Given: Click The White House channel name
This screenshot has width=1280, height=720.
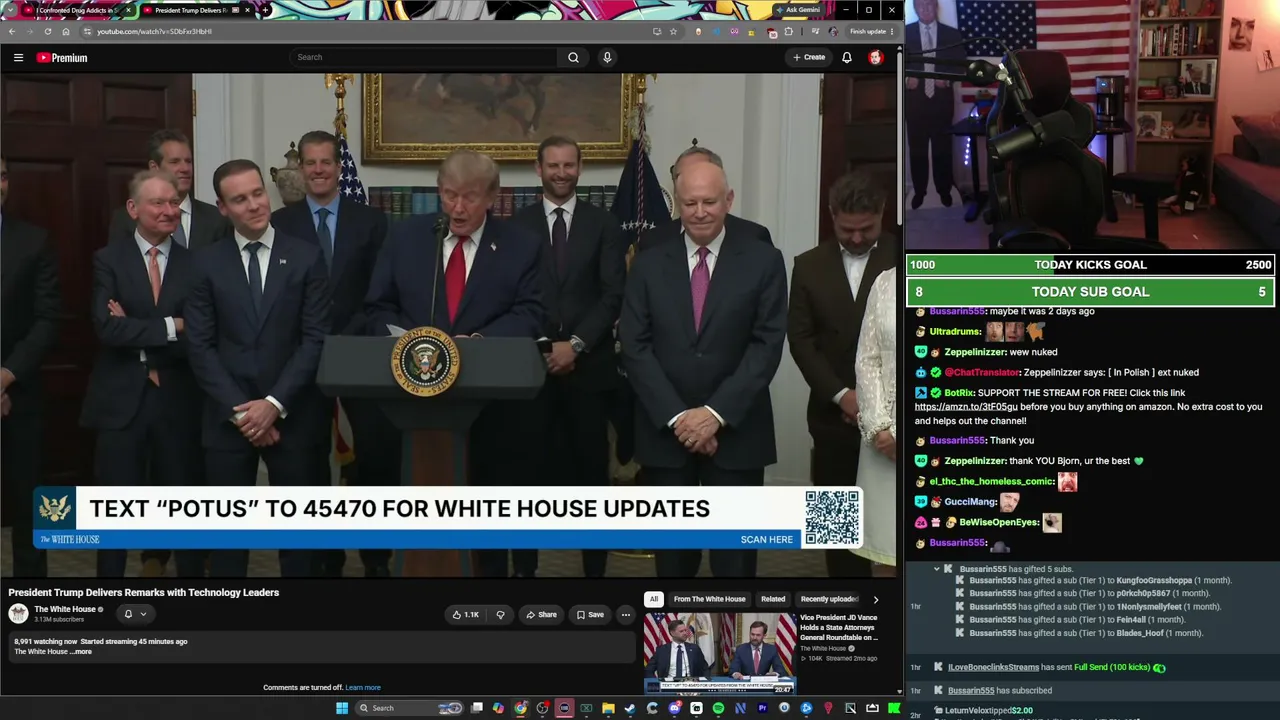Looking at the screenshot, I should pos(65,609).
